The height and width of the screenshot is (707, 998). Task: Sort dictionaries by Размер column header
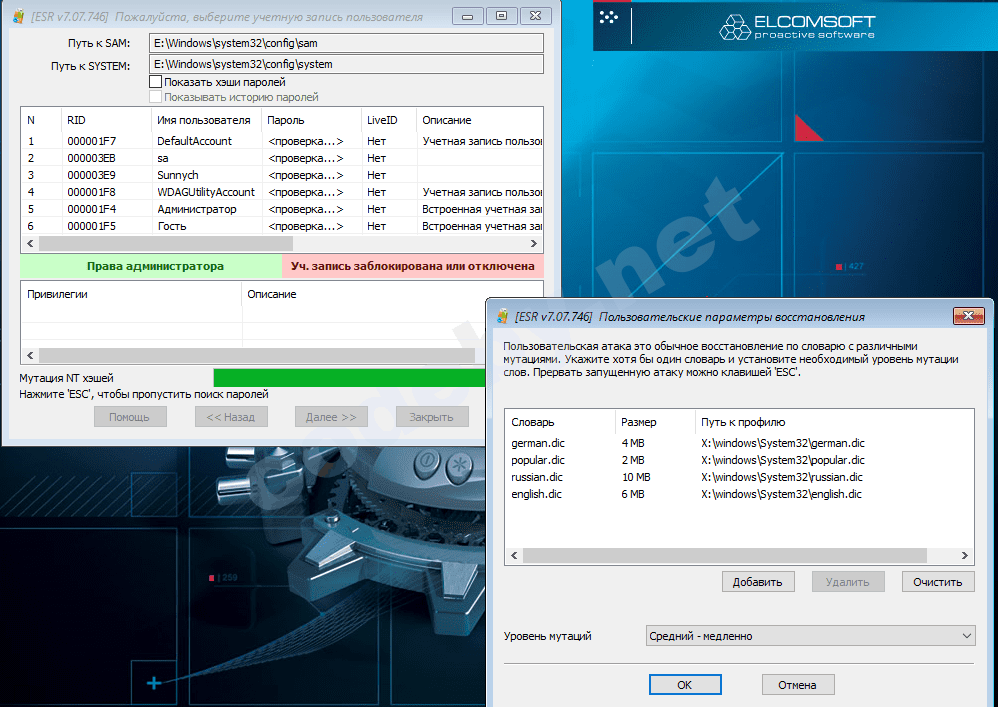point(638,422)
